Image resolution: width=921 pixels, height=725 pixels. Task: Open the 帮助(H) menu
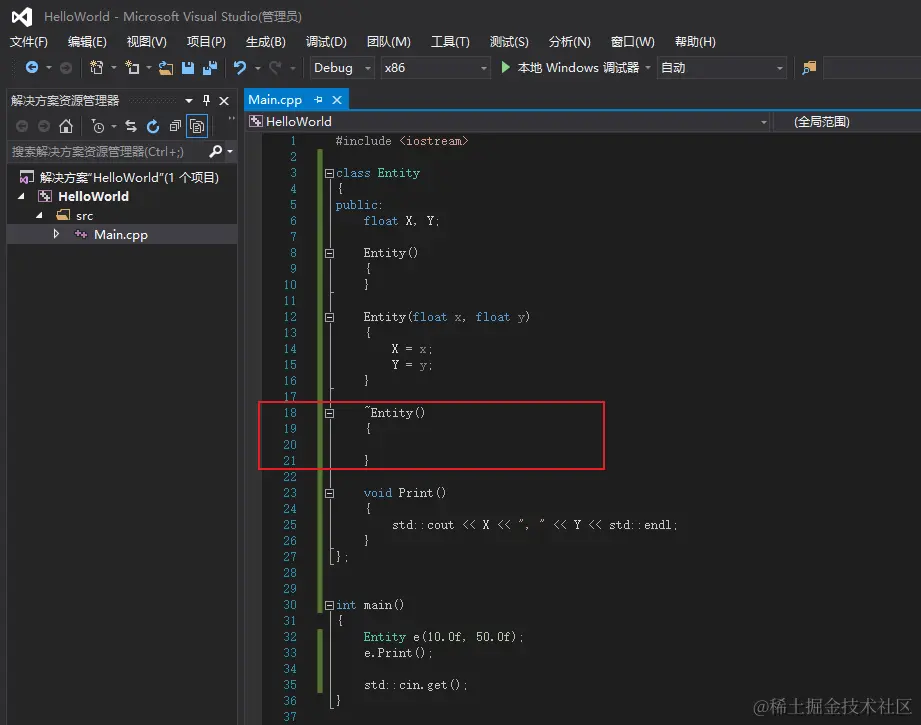click(x=695, y=42)
